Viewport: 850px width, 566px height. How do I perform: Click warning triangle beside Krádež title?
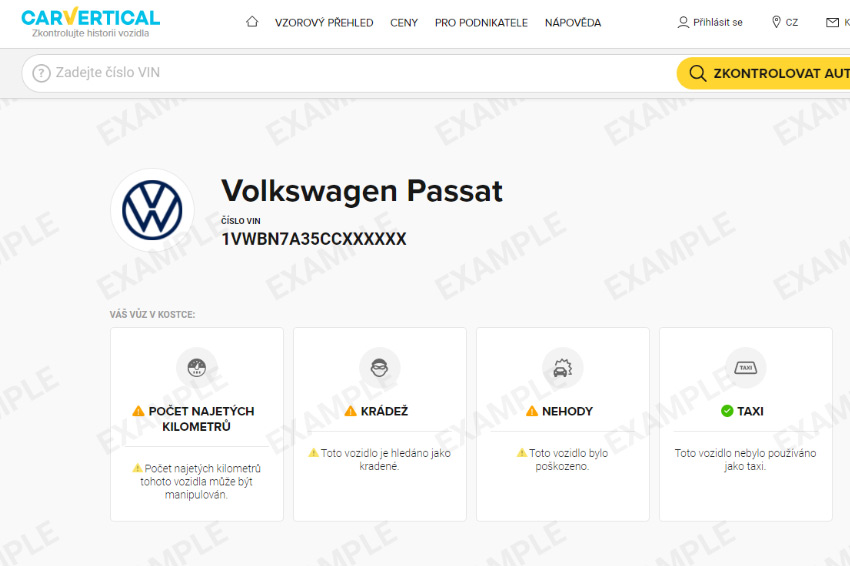351,411
